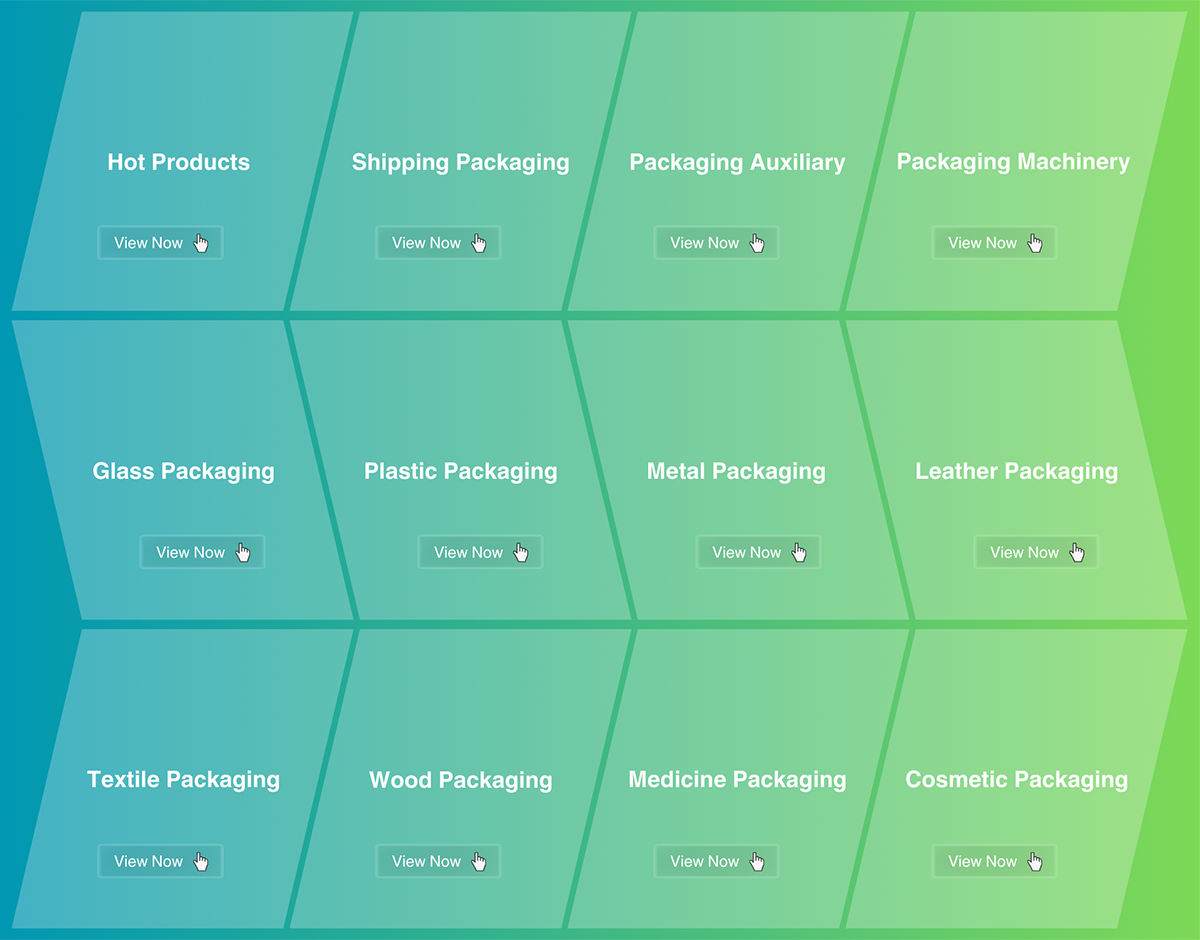The height and width of the screenshot is (940, 1200).
Task: Click the hand icon under Packaging Auxiliary
Action: (x=757, y=243)
